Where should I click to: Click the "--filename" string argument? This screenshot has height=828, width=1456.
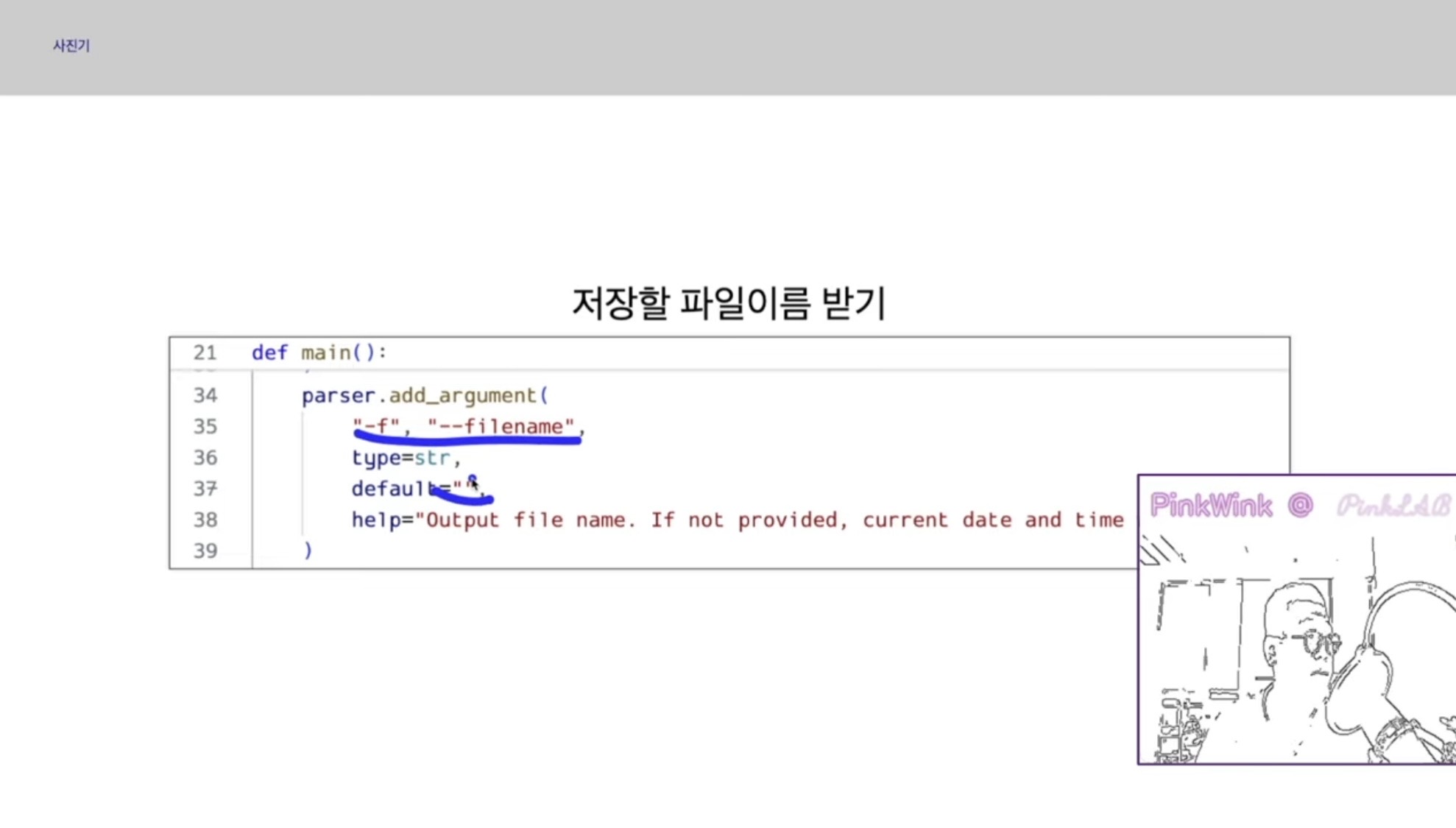pos(501,426)
